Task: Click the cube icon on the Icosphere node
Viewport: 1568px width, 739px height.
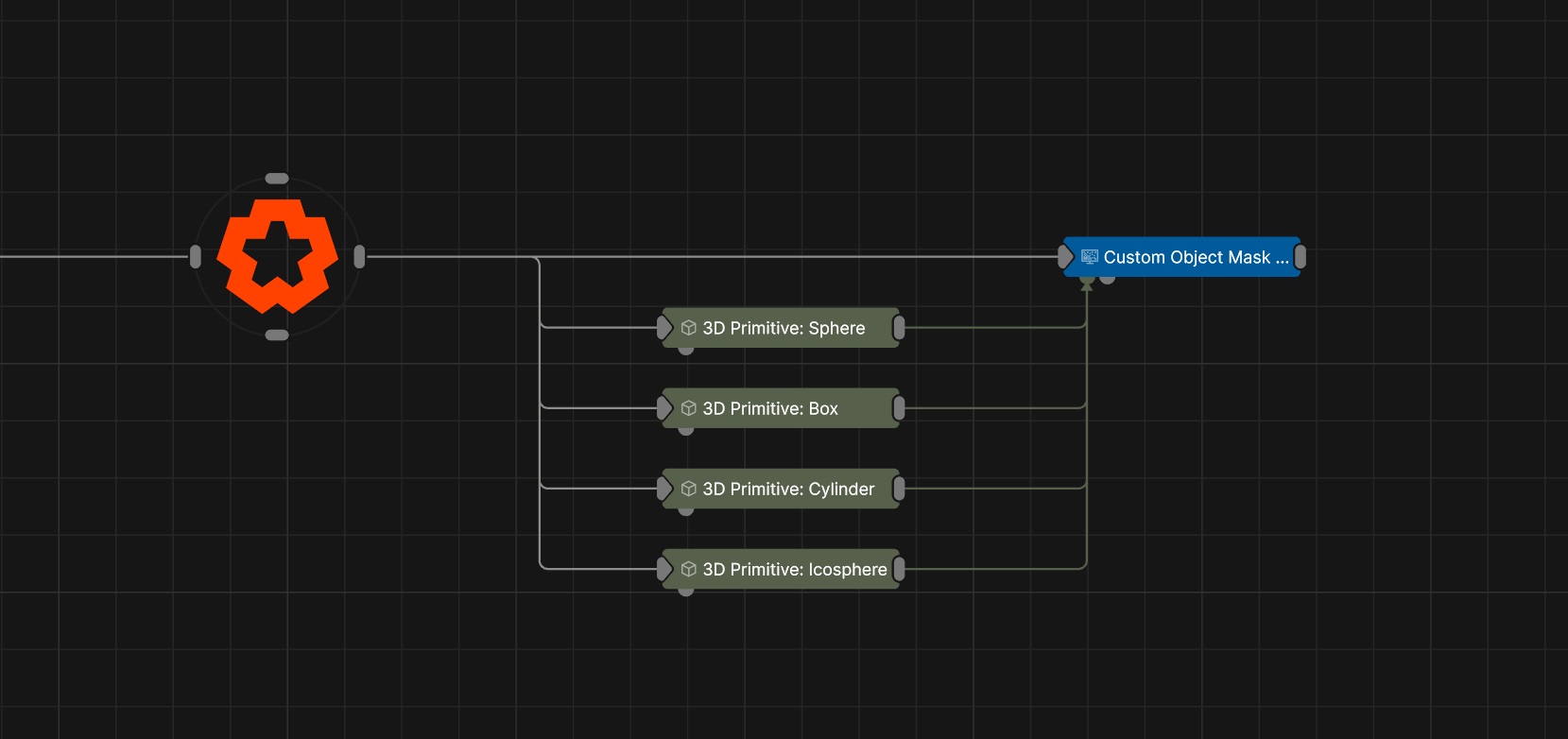Action: (689, 569)
